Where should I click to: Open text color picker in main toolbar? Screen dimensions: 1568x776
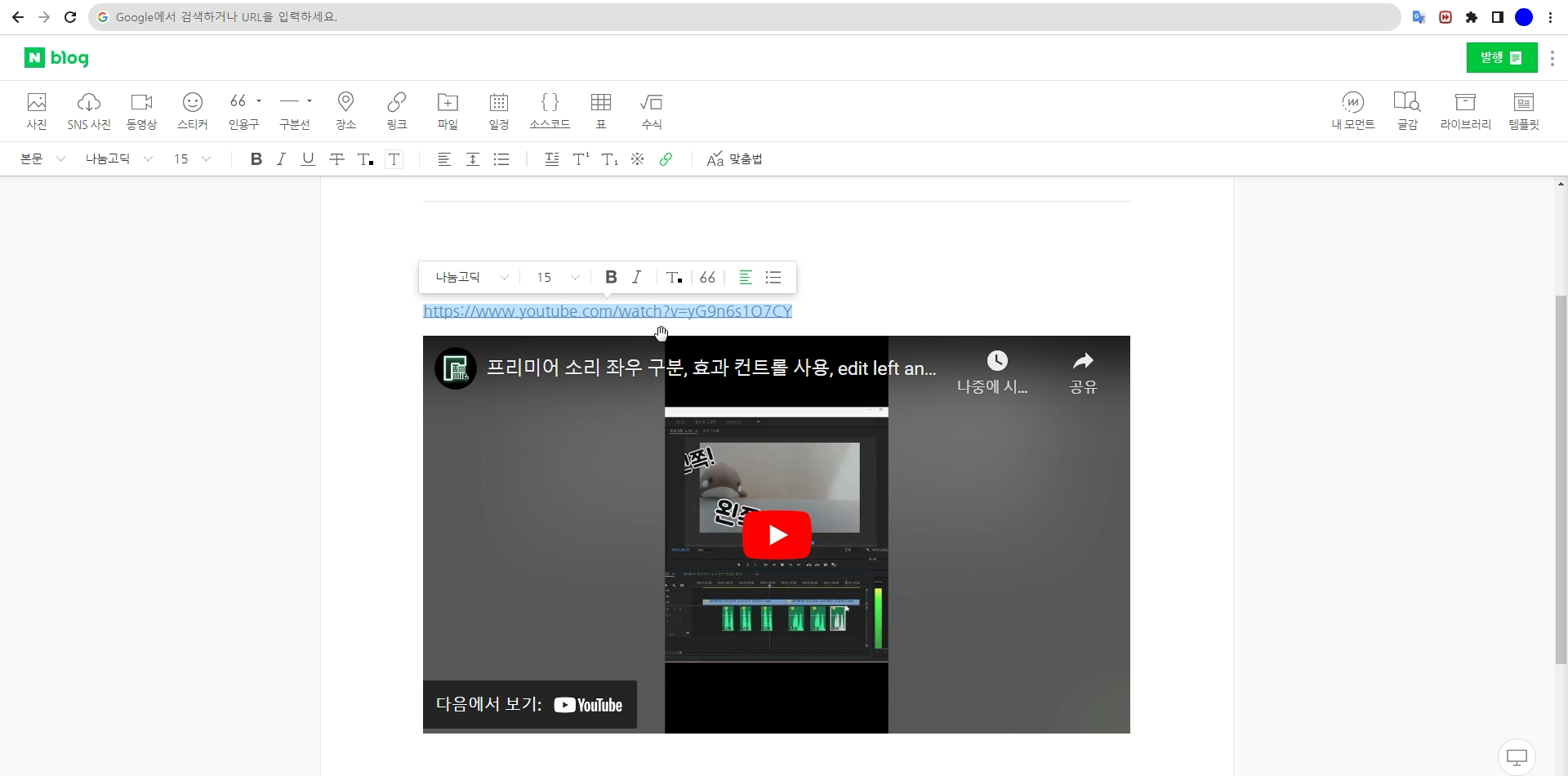[x=365, y=159]
